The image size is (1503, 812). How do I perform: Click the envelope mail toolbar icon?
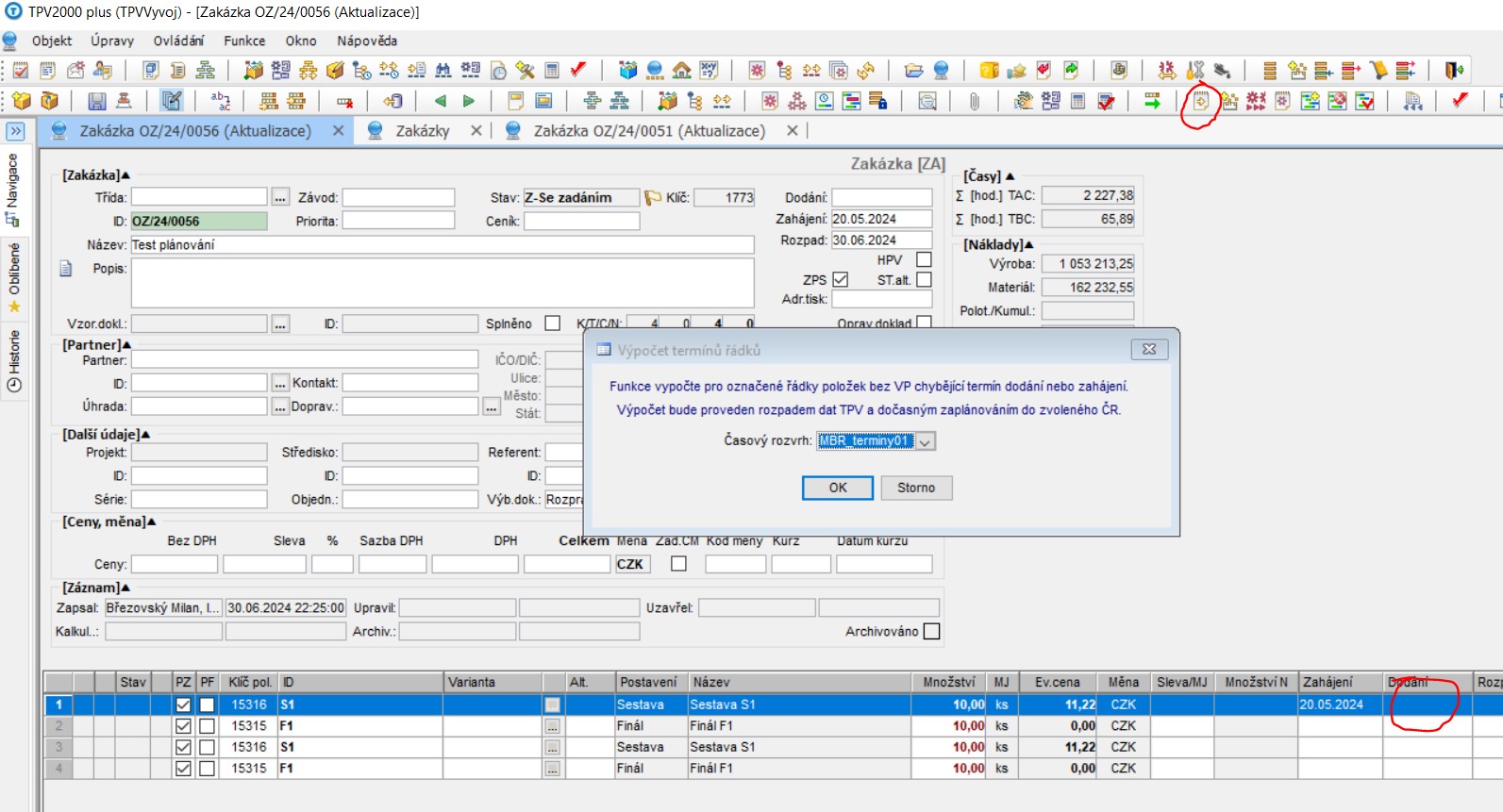pos(75,70)
